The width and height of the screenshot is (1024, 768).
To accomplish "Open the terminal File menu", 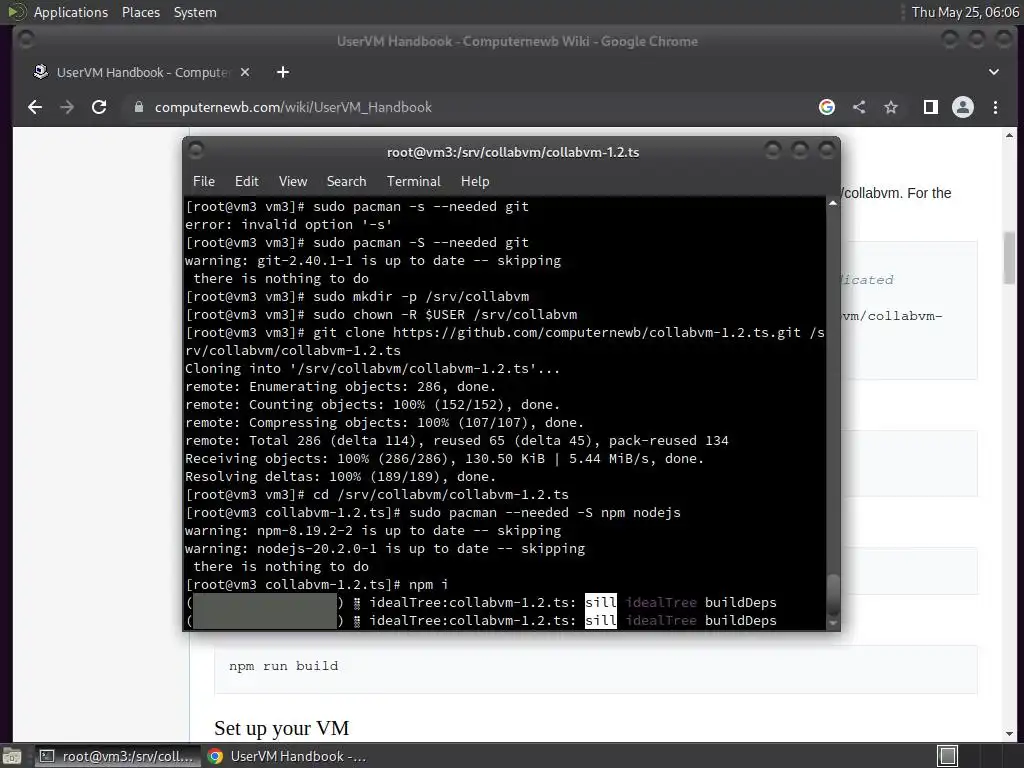I will (x=204, y=181).
